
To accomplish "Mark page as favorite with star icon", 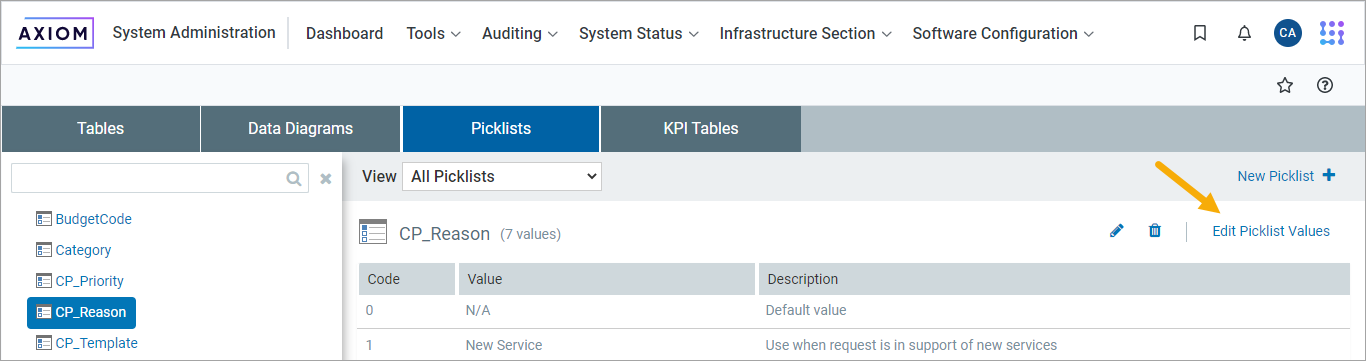I will [x=1285, y=85].
